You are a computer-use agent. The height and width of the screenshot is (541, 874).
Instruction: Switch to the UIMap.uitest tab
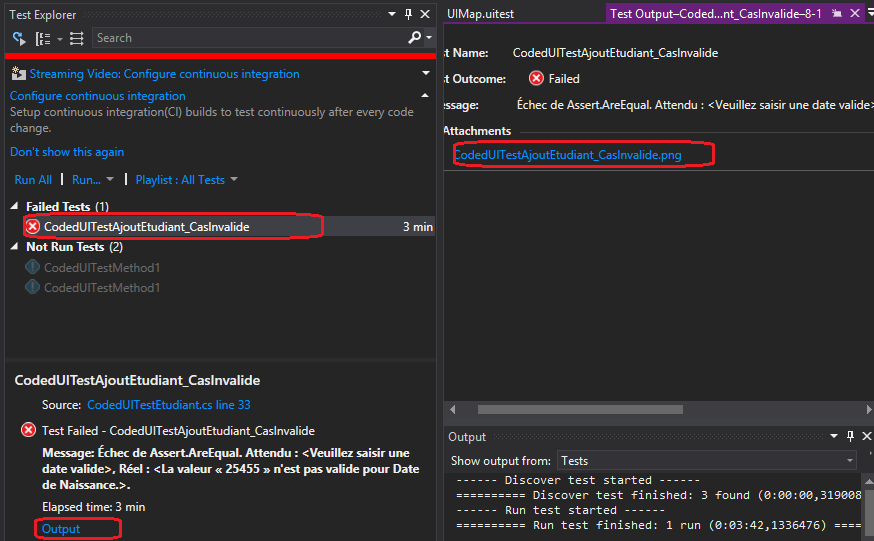point(480,14)
